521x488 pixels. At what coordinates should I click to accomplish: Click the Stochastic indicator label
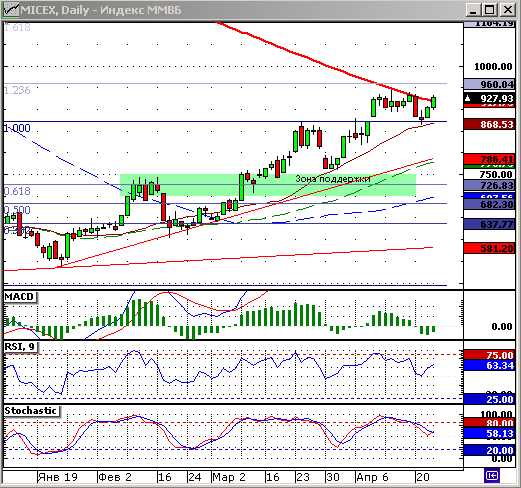31,411
